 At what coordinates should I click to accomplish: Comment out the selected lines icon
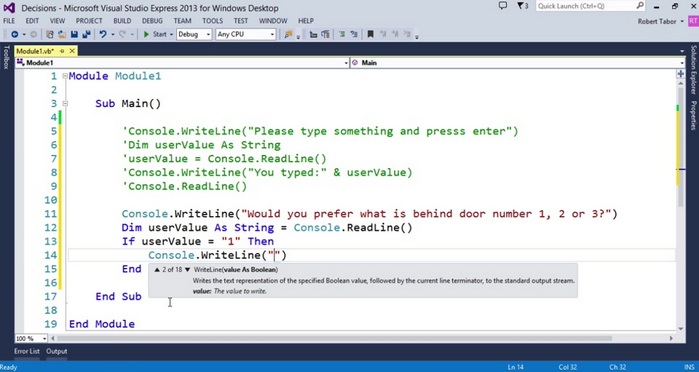coord(342,34)
